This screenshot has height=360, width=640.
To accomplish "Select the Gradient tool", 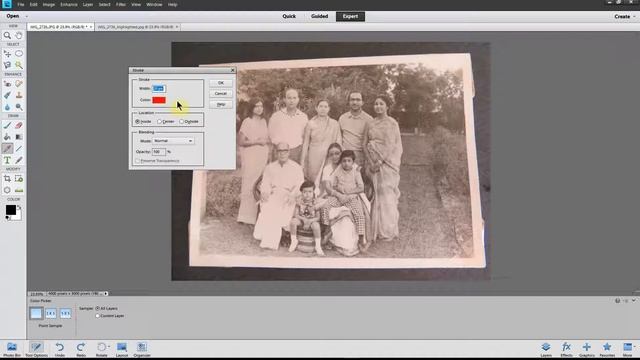I will pyautogui.click(x=19, y=137).
